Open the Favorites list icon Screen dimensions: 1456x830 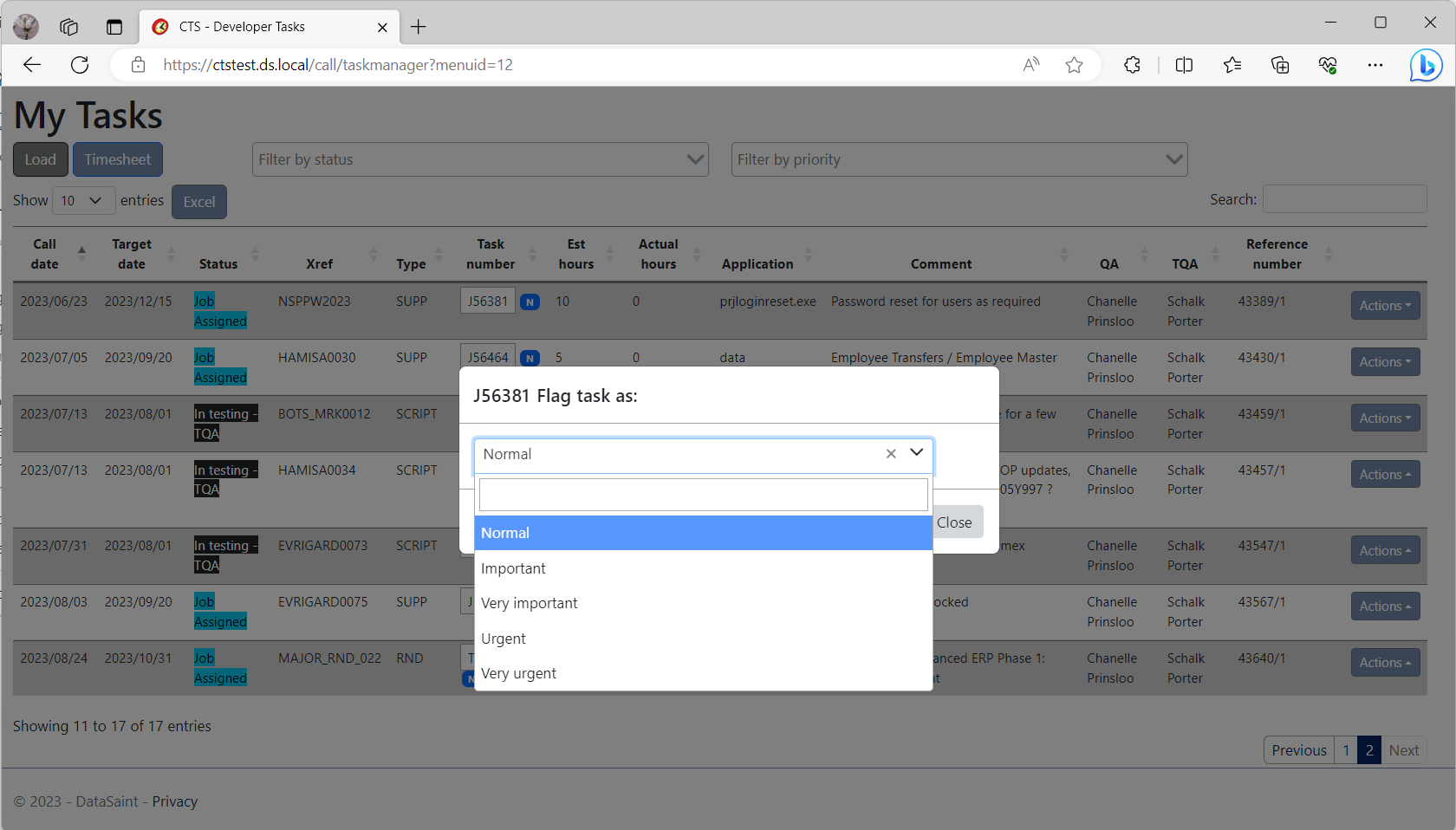tap(1232, 65)
